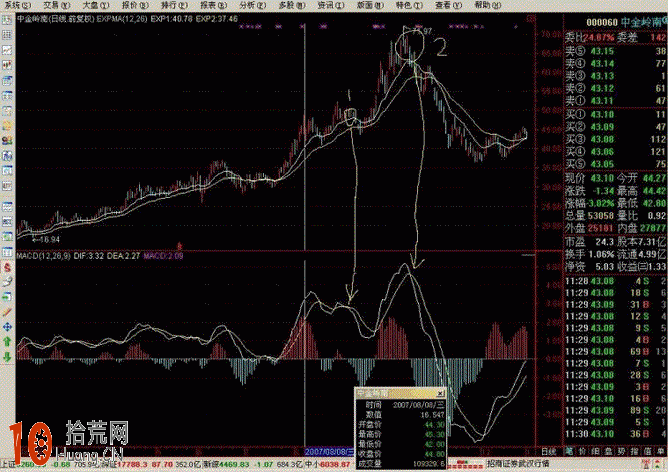Click the 买② 43.09 order row
The width and height of the screenshot is (668, 472).
(616, 127)
